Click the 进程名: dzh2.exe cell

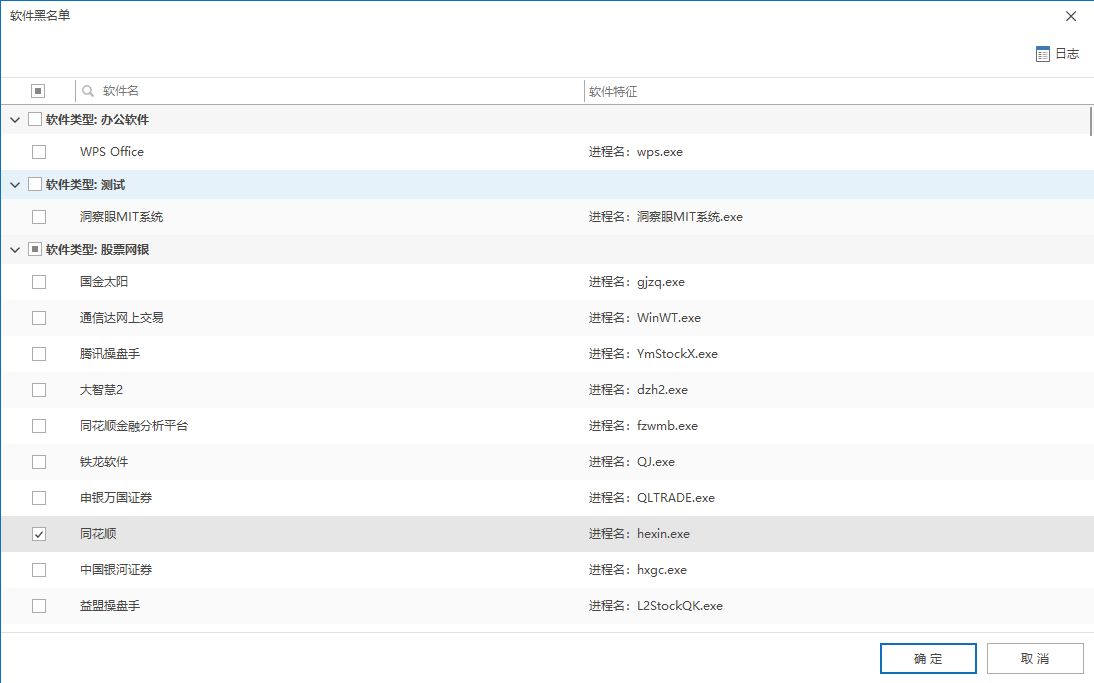click(x=638, y=389)
